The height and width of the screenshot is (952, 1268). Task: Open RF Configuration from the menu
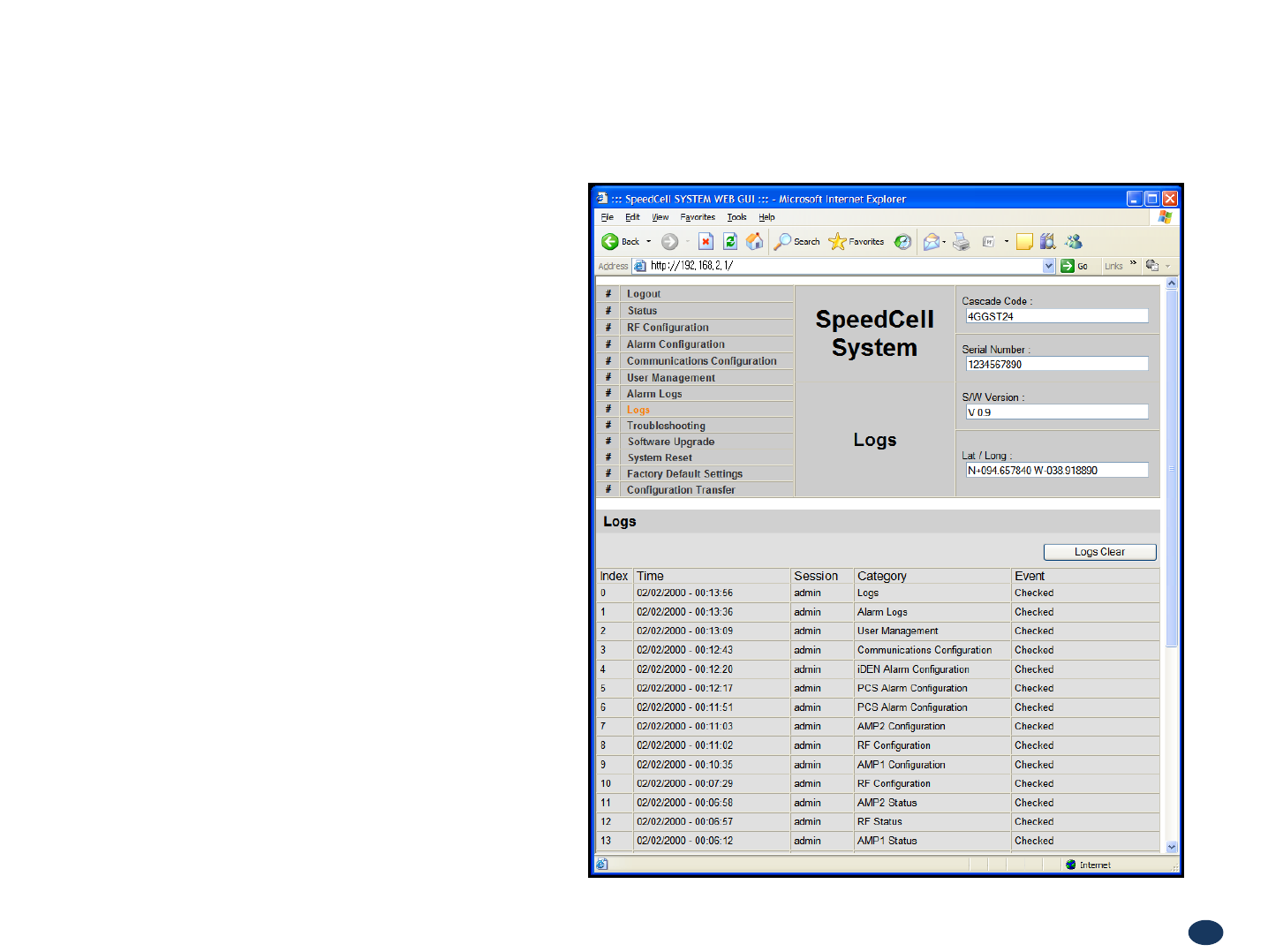(668, 328)
